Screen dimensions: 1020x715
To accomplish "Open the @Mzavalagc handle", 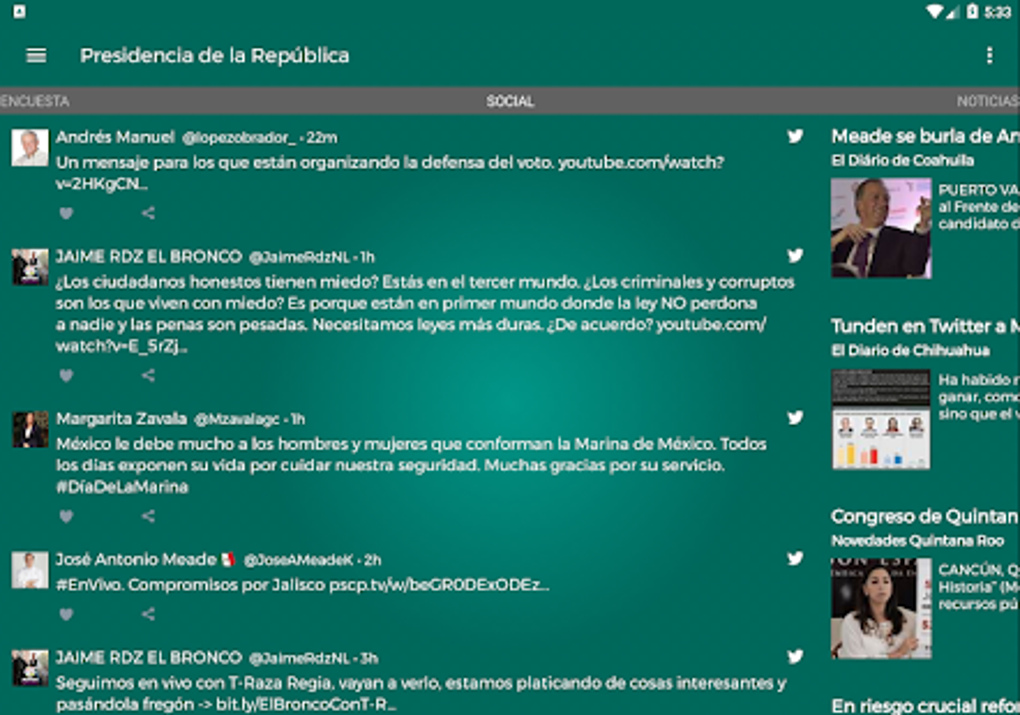I will [x=237, y=419].
